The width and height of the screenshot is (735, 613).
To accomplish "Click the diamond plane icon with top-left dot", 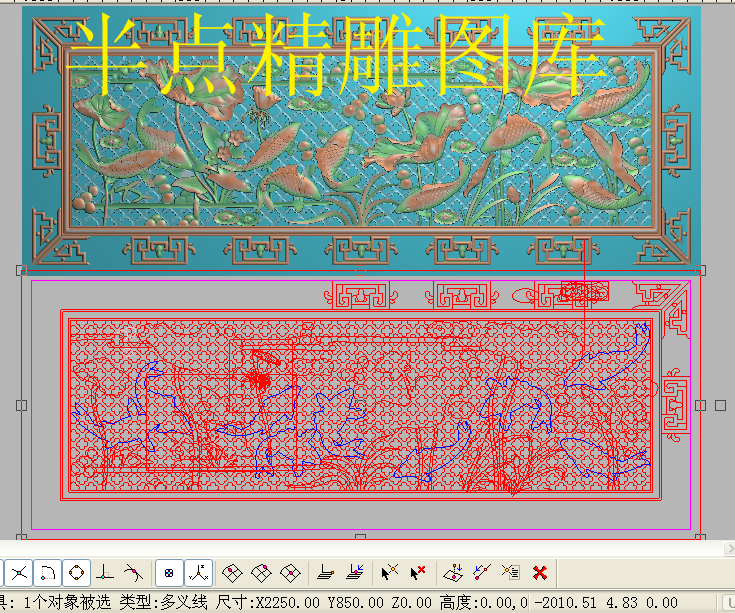I will (232, 573).
